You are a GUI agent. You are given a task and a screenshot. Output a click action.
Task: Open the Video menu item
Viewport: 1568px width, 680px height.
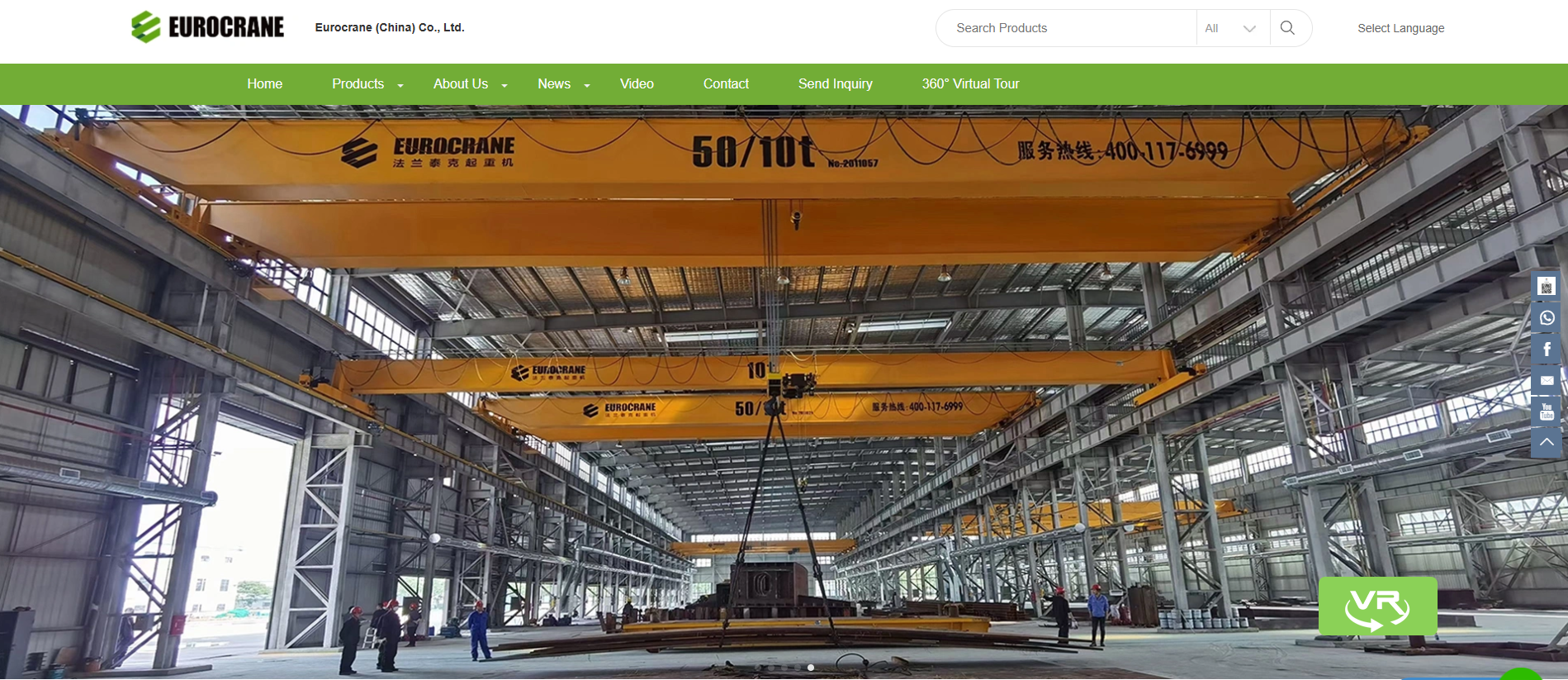pyautogui.click(x=637, y=83)
